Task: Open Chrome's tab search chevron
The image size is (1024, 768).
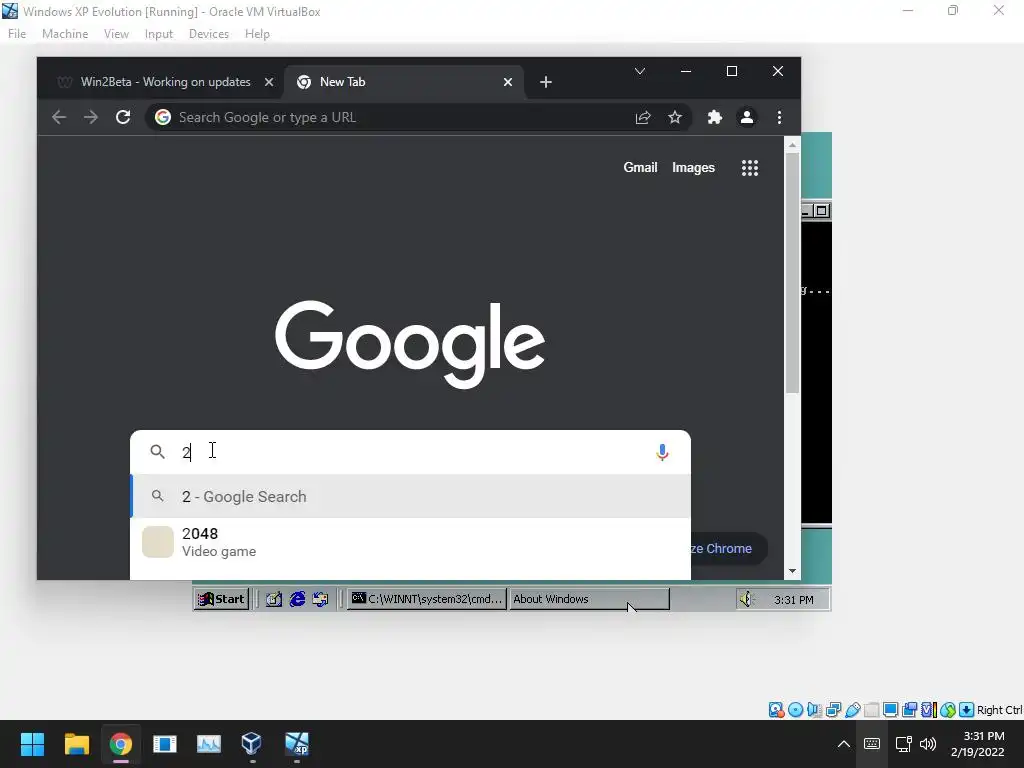Action: pyautogui.click(x=640, y=71)
